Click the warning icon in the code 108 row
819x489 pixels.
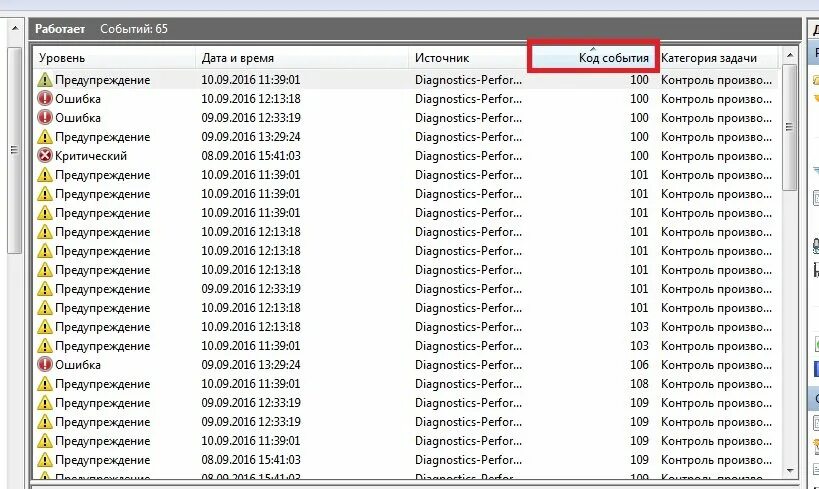[x=45, y=384]
